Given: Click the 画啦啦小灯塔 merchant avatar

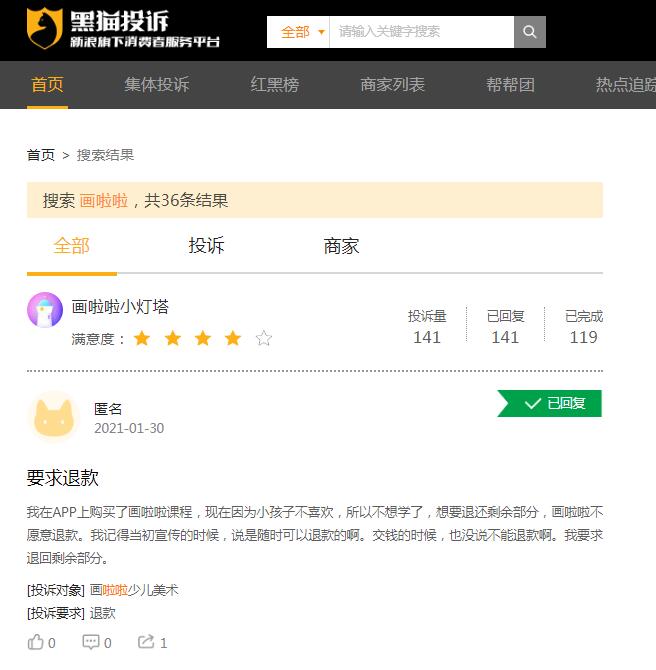Looking at the screenshot, I should [x=45, y=310].
